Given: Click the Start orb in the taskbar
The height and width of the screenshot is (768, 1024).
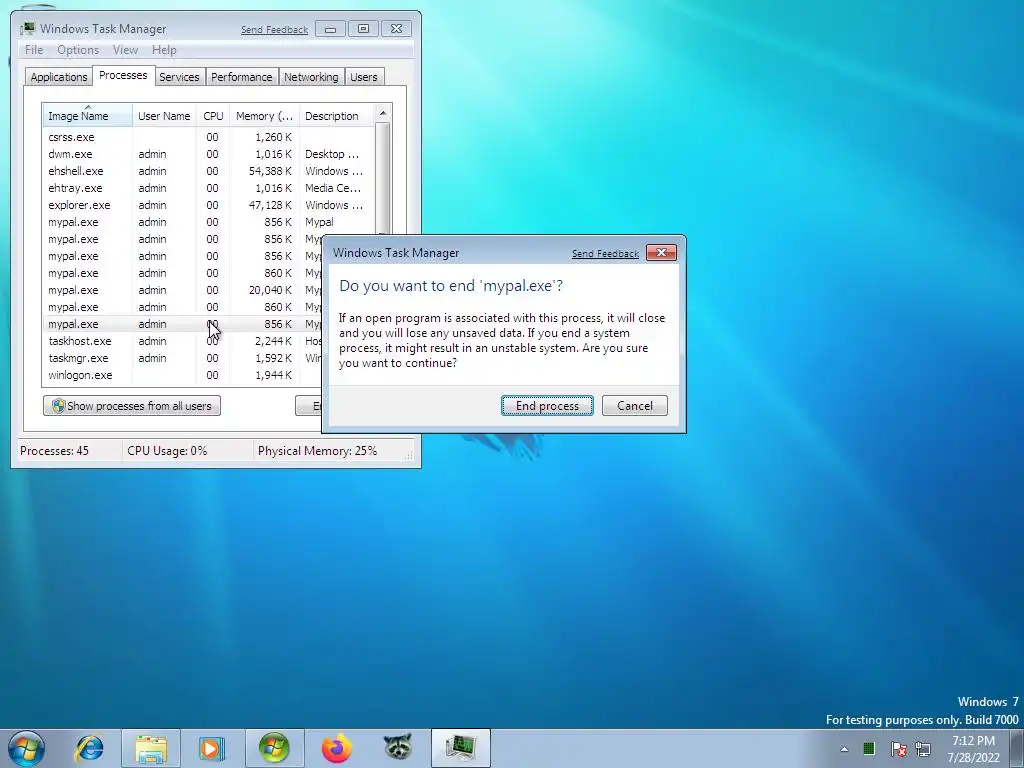Looking at the screenshot, I should pyautogui.click(x=26, y=748).
